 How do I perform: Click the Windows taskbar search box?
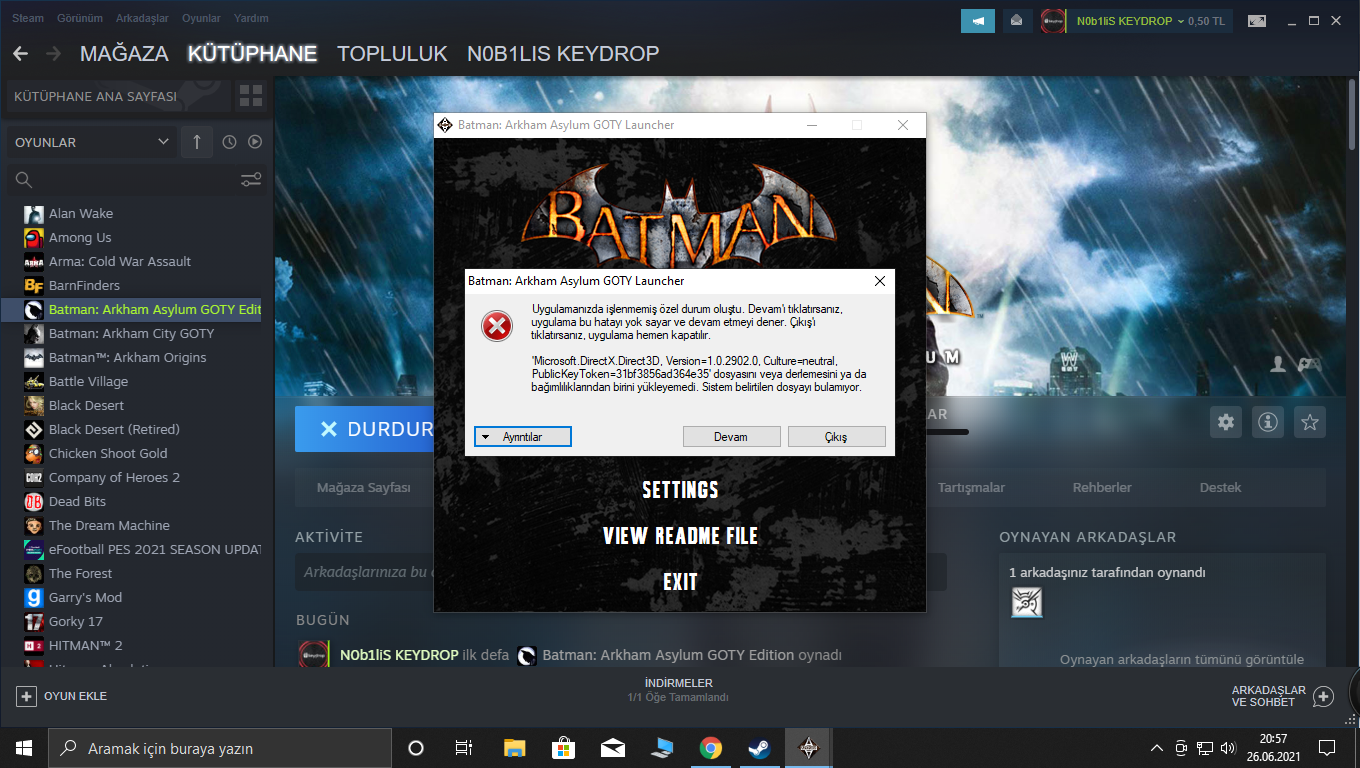click(x=220, y=748)
